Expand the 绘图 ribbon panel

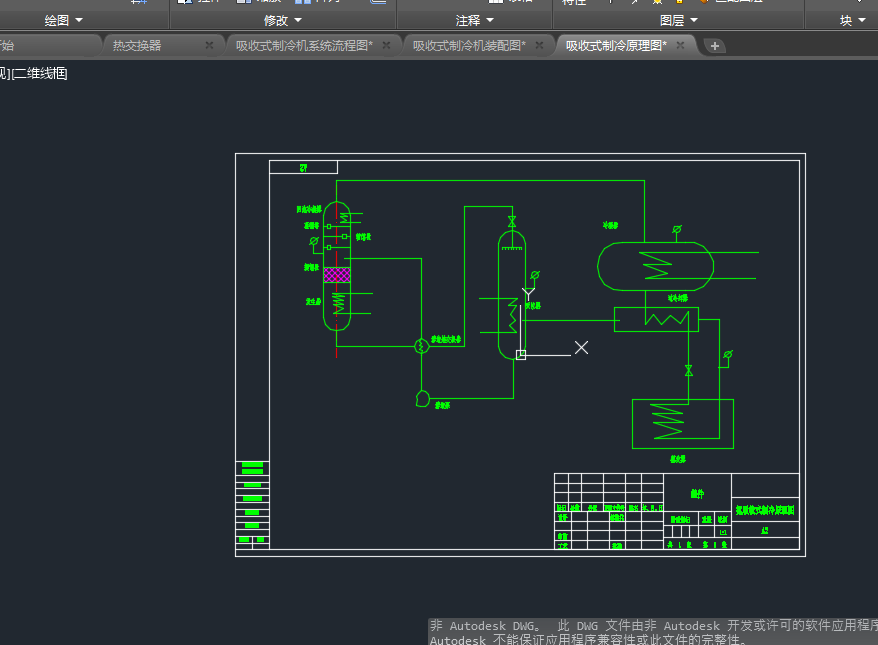(x=63, y=21)
